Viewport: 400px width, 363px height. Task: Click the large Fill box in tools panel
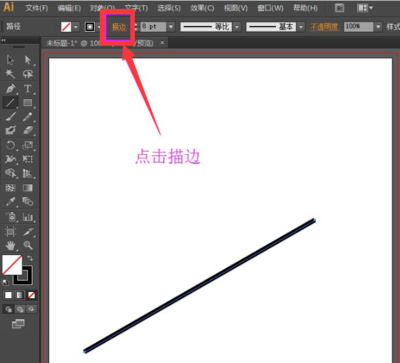tap(12, 265)
